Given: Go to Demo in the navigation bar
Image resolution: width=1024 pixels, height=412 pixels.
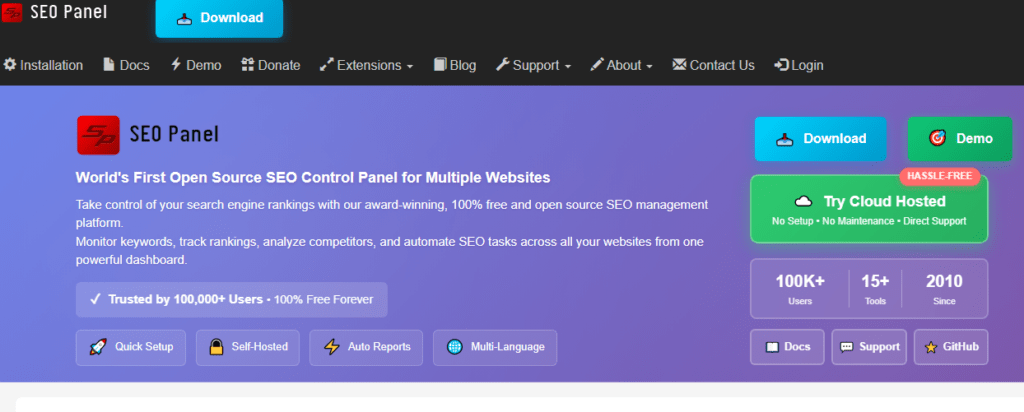Looking at the screenshot, I should coord(196,65).
